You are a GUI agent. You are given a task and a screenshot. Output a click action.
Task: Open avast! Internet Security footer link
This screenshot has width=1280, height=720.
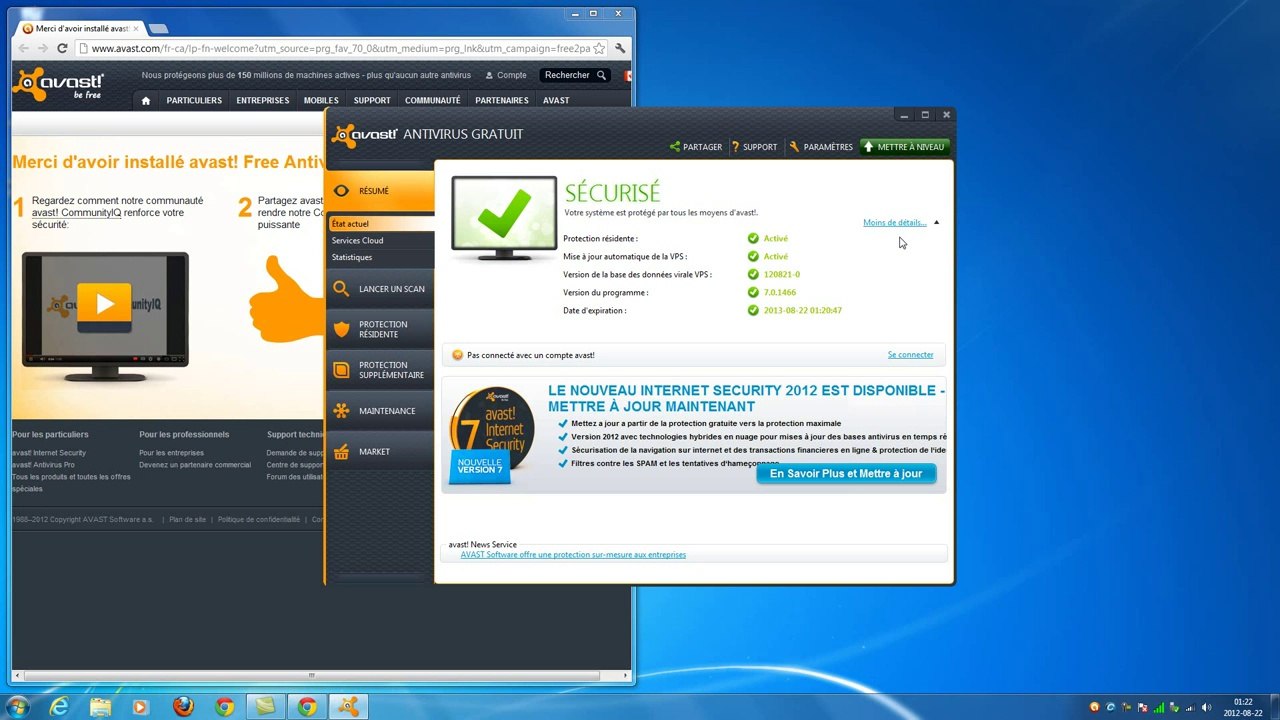(x=49, y=453)
